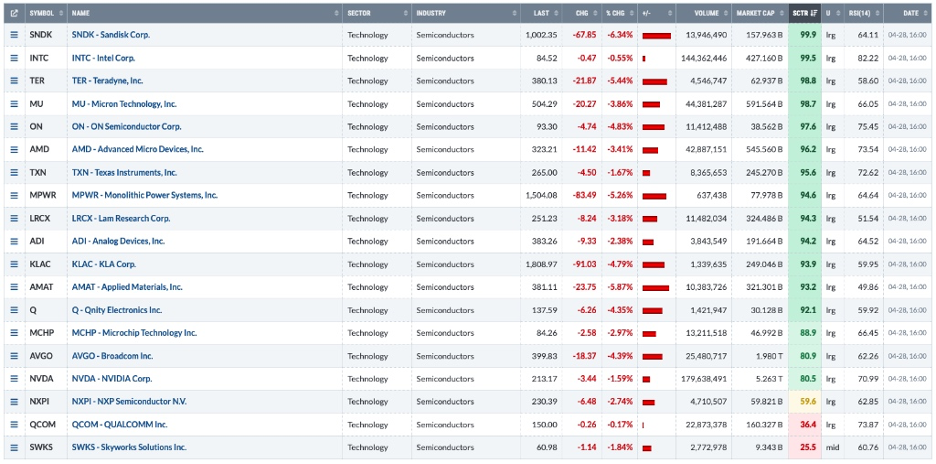This screenshot has height=464, width=936.
Task: Open the SNDK - Sandisk Corp. link
Action: [x=110, y=35]
